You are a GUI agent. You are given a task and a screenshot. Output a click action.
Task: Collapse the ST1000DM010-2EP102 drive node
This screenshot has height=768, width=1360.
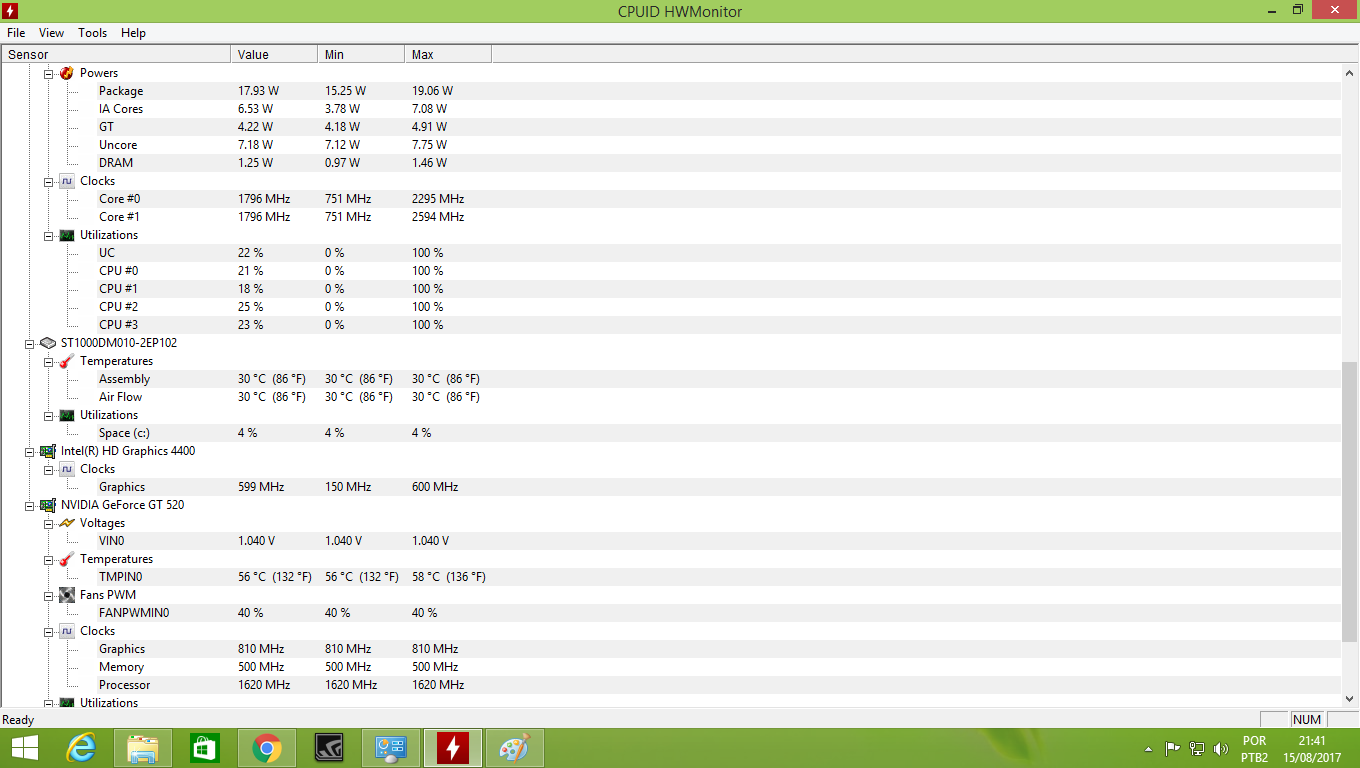29,343
